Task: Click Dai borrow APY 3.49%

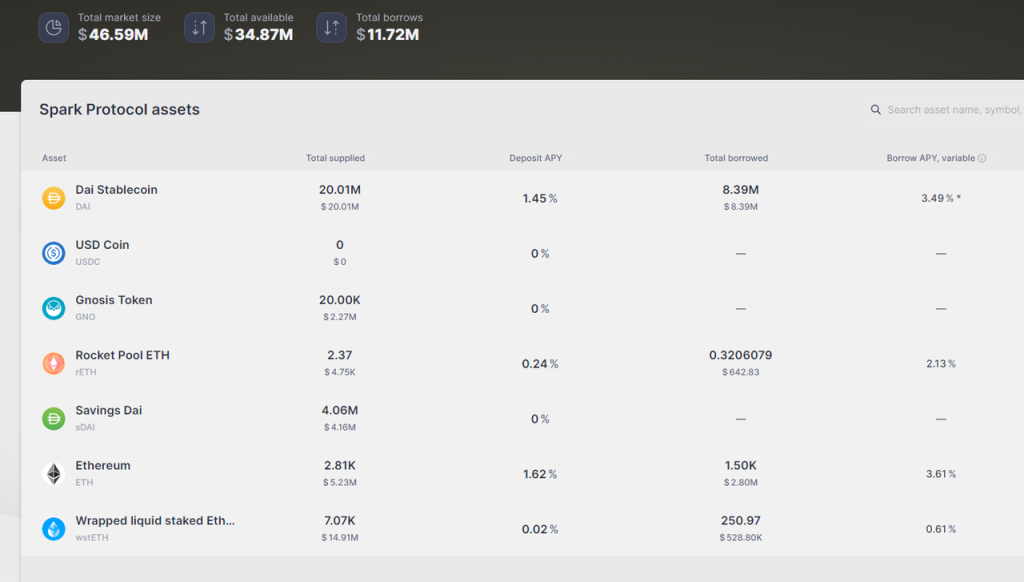Action: click(x=941, y=198)
